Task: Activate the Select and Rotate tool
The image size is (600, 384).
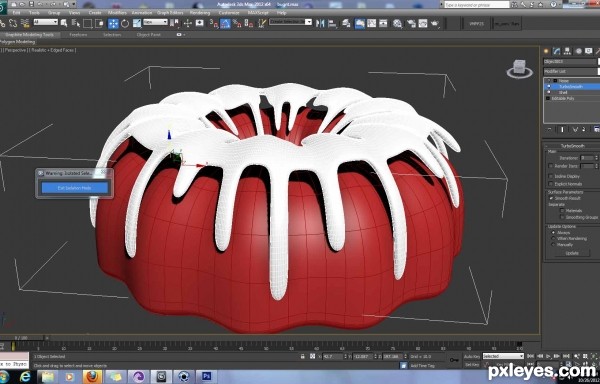Action: click(125, 24)
